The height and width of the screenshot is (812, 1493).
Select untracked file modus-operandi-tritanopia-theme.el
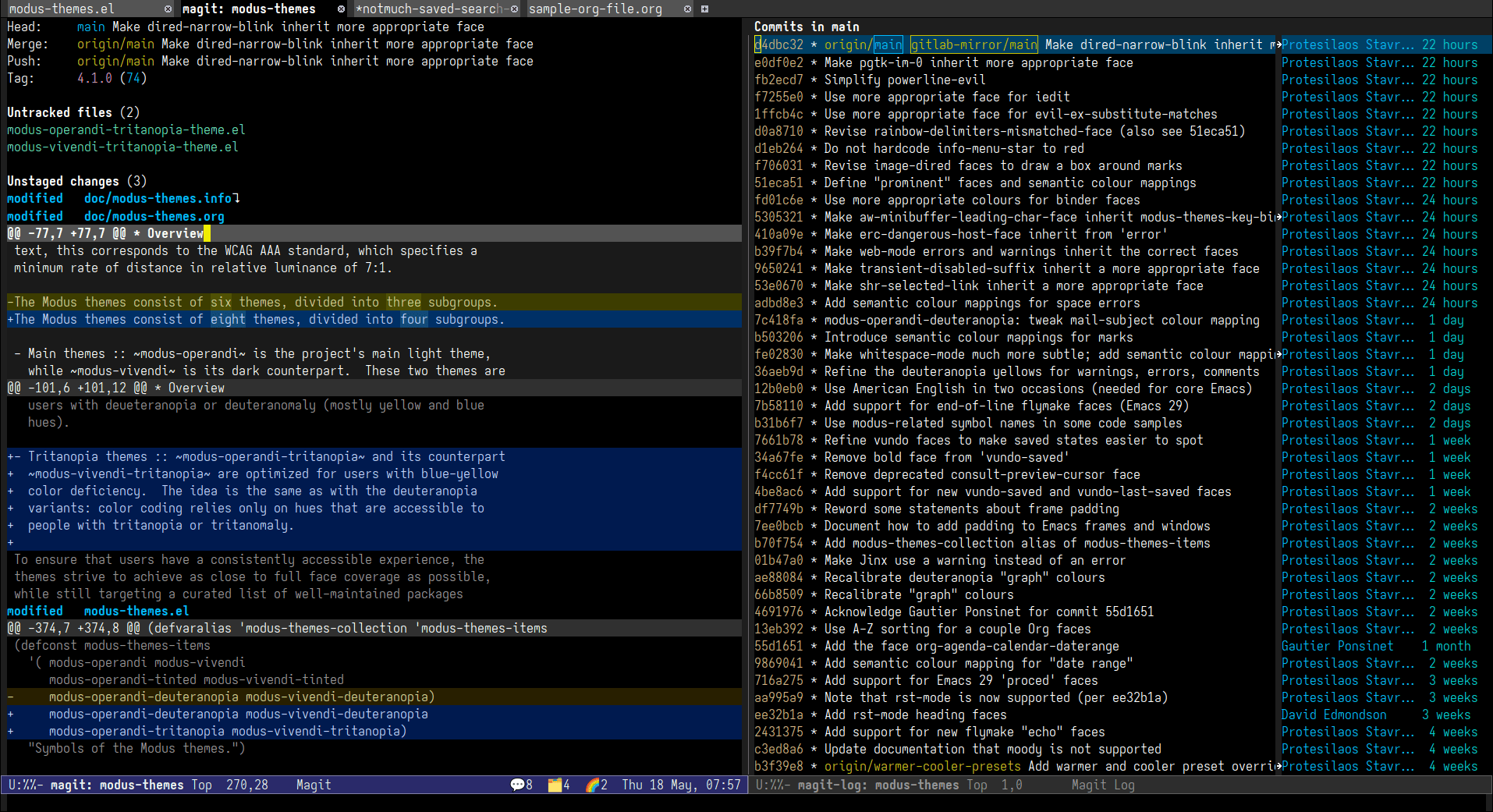point(126,129)
